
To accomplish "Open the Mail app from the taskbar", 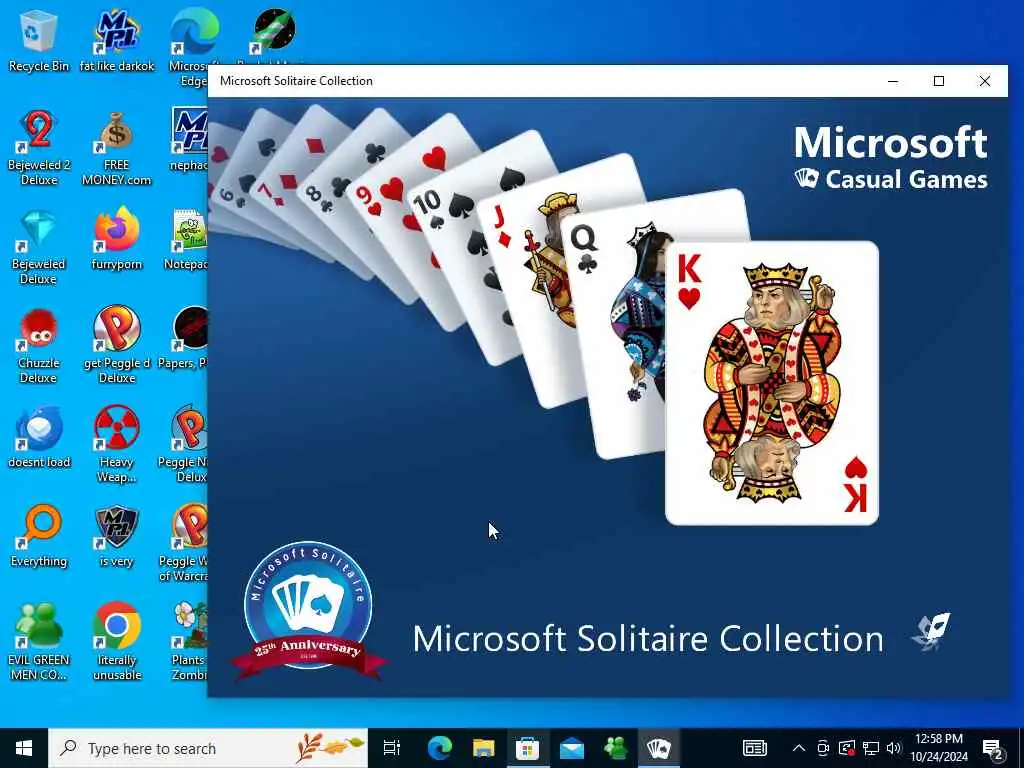I will [571, 748].
